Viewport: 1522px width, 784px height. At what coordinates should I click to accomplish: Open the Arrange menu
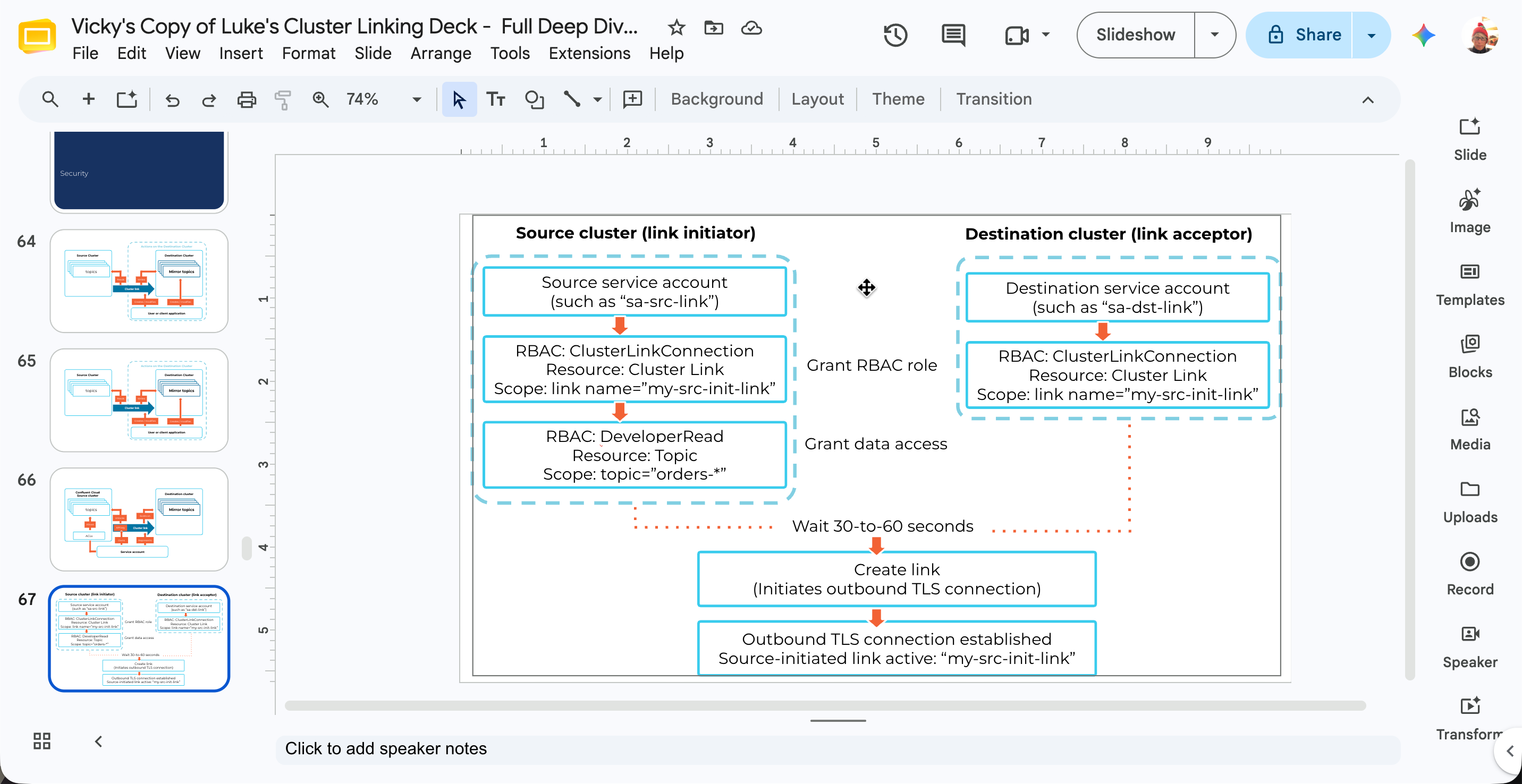pyautogui.click(x=441, y=53)
